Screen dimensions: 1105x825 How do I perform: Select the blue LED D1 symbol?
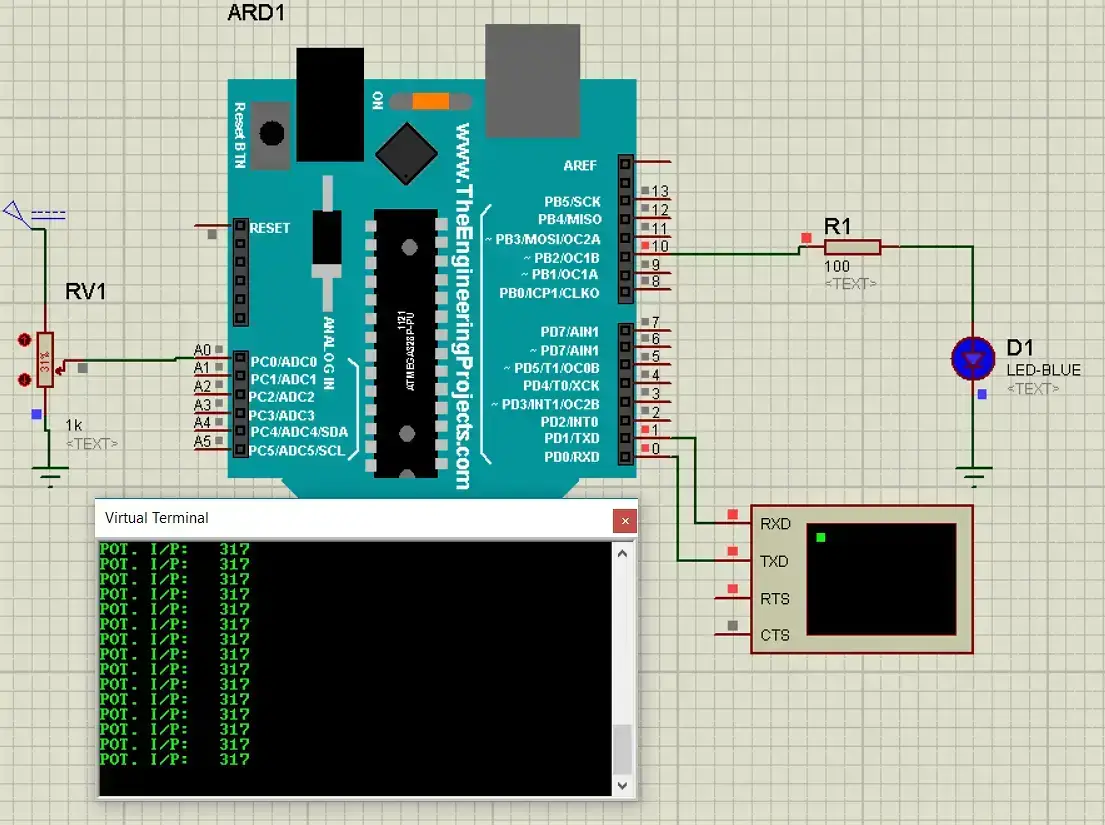click(973, 359)
